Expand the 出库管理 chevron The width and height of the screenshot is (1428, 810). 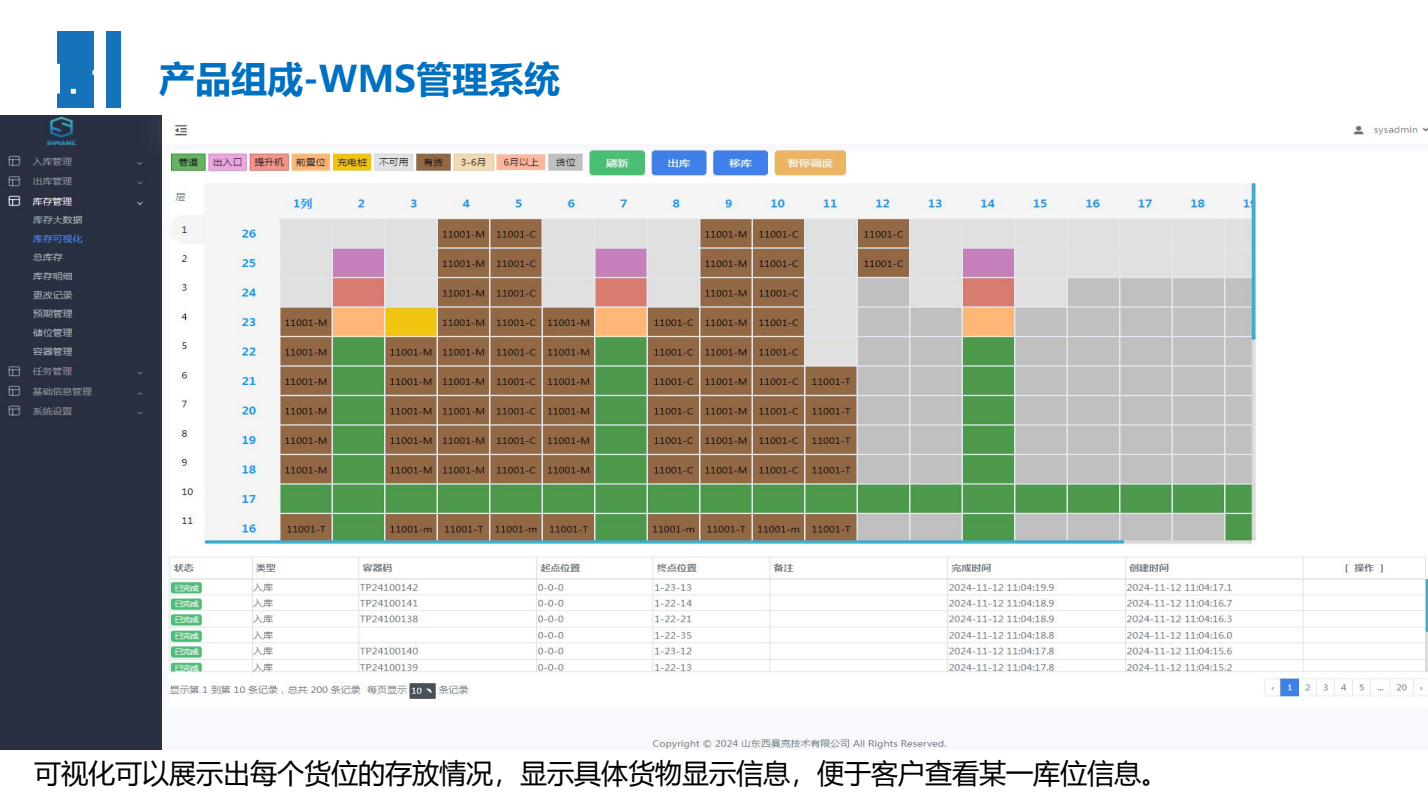(x=140, y=182)
